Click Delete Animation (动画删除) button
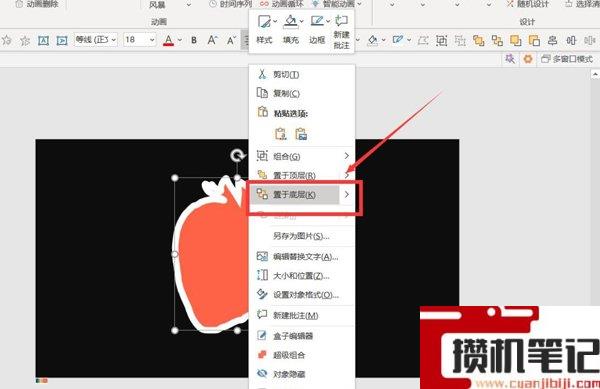 pyautogui.click(x=37, y=4)
